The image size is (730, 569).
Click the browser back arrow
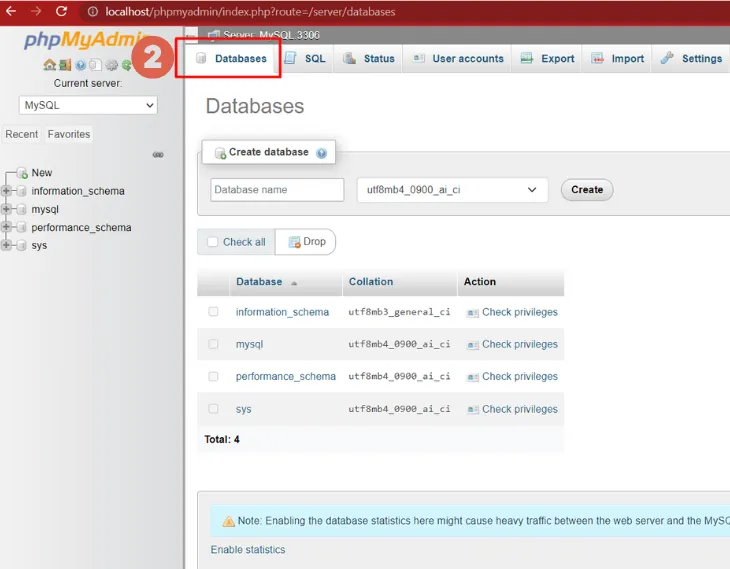(11, 11)
